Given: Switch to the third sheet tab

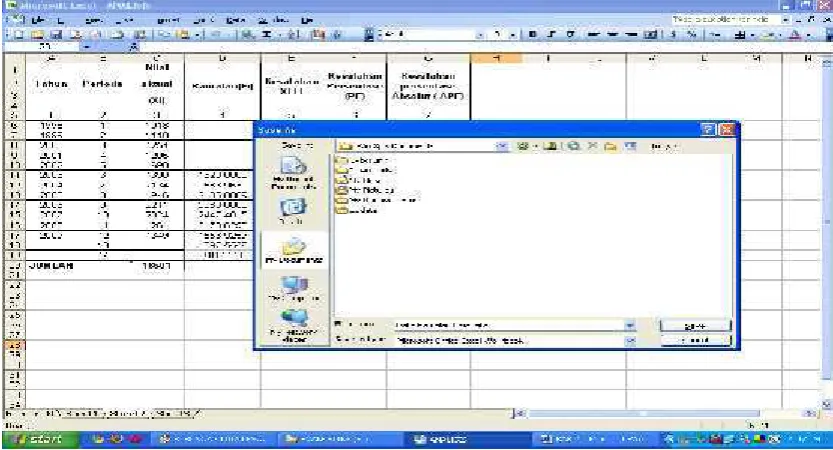Looking at the screenshot, I should pyautogui.click(x=174, y=413).
